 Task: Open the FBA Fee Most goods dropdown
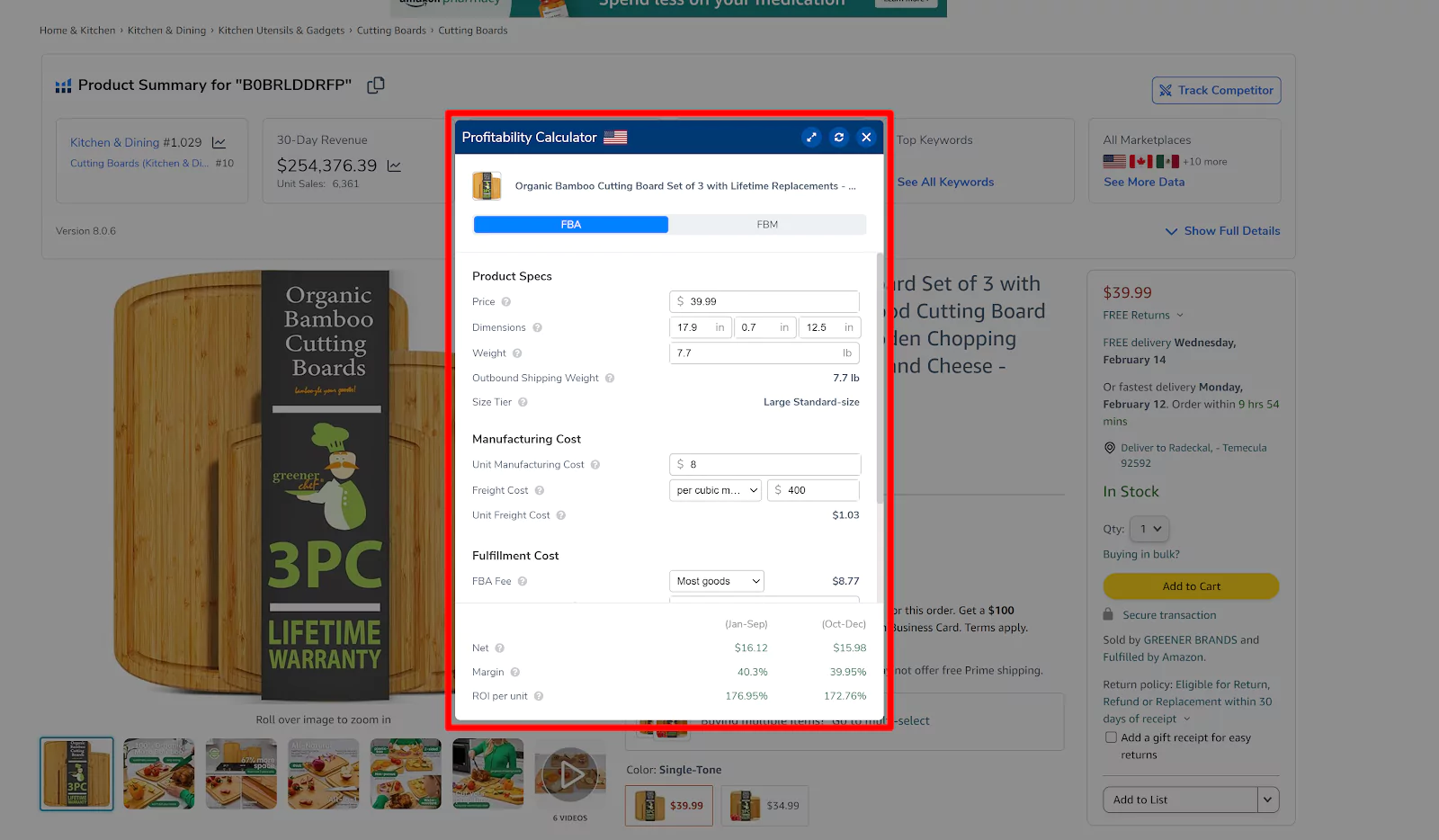[717, 582]
